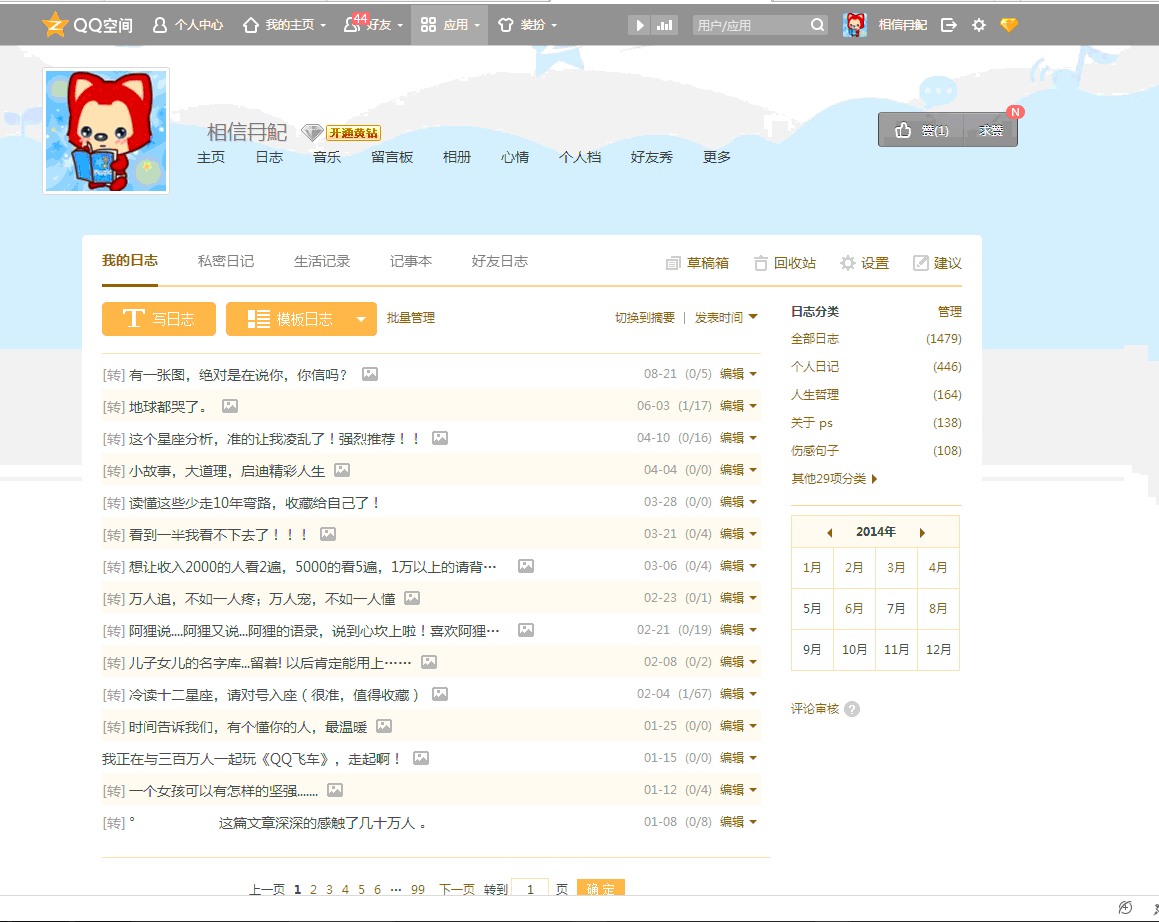Click image icon on 看到一半我看不下去了 entry
This screenshot has height=922, width=1159.
pos(328,534)
